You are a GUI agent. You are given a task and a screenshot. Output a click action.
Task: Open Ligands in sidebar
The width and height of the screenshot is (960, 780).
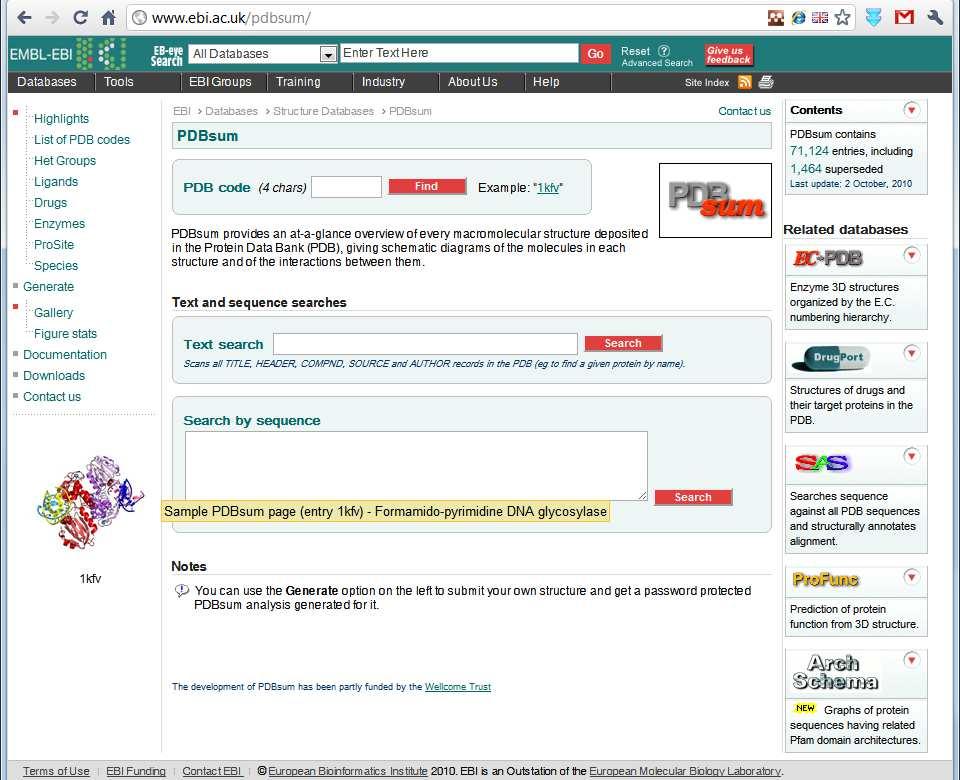click(x=56, y=182)
